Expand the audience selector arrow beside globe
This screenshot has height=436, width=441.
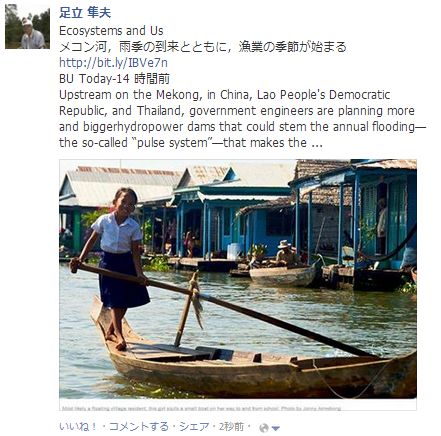[x=276, y=428]
